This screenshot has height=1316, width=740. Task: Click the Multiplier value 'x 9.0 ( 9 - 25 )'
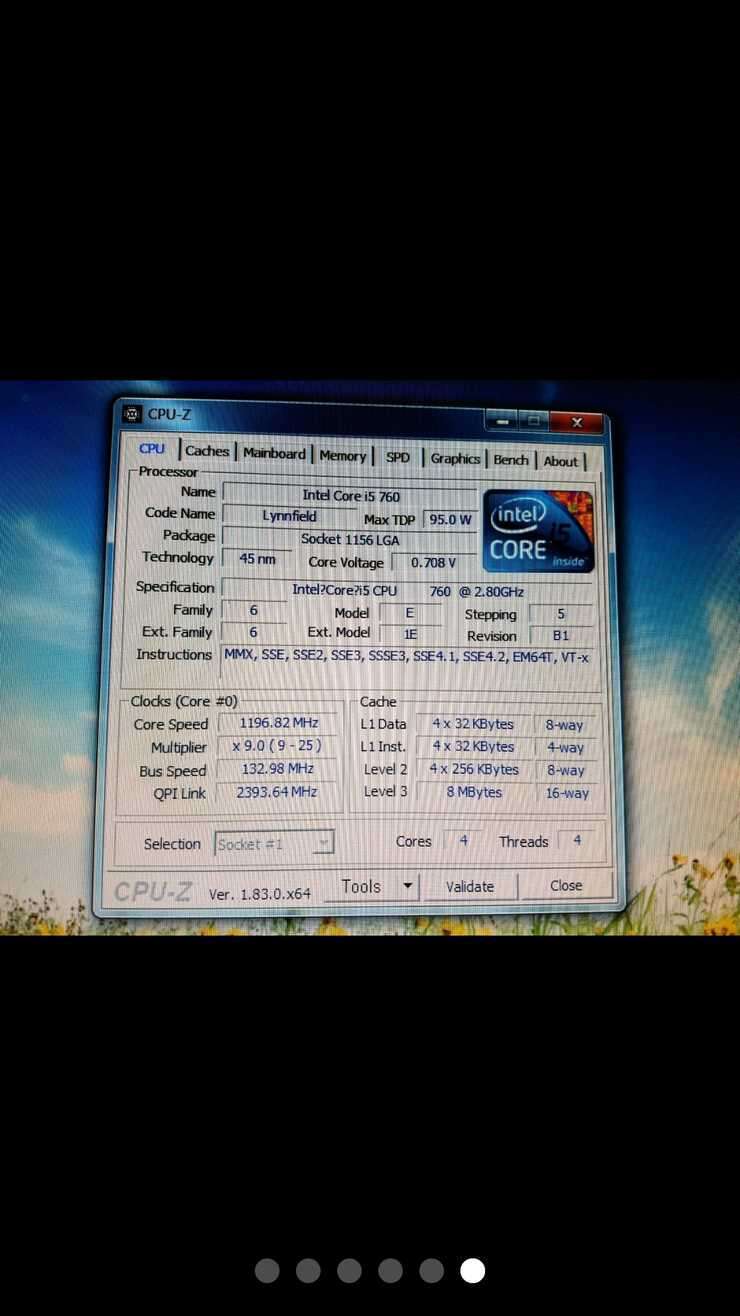click(277, 746)
